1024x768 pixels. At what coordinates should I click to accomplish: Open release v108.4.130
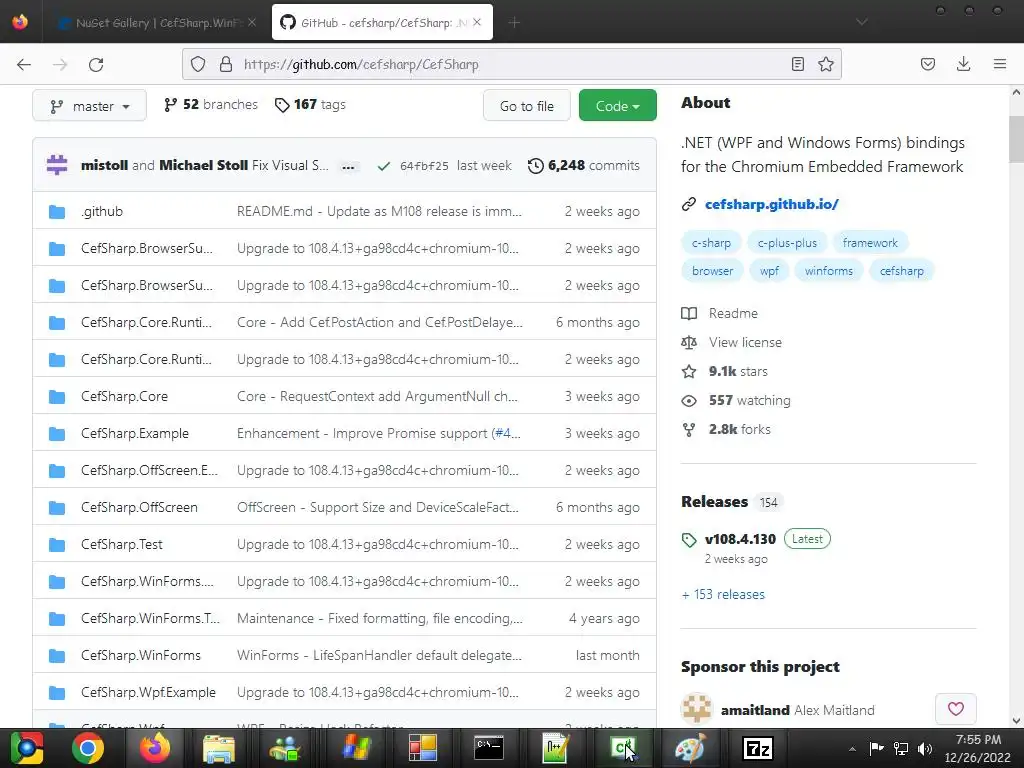740,539
